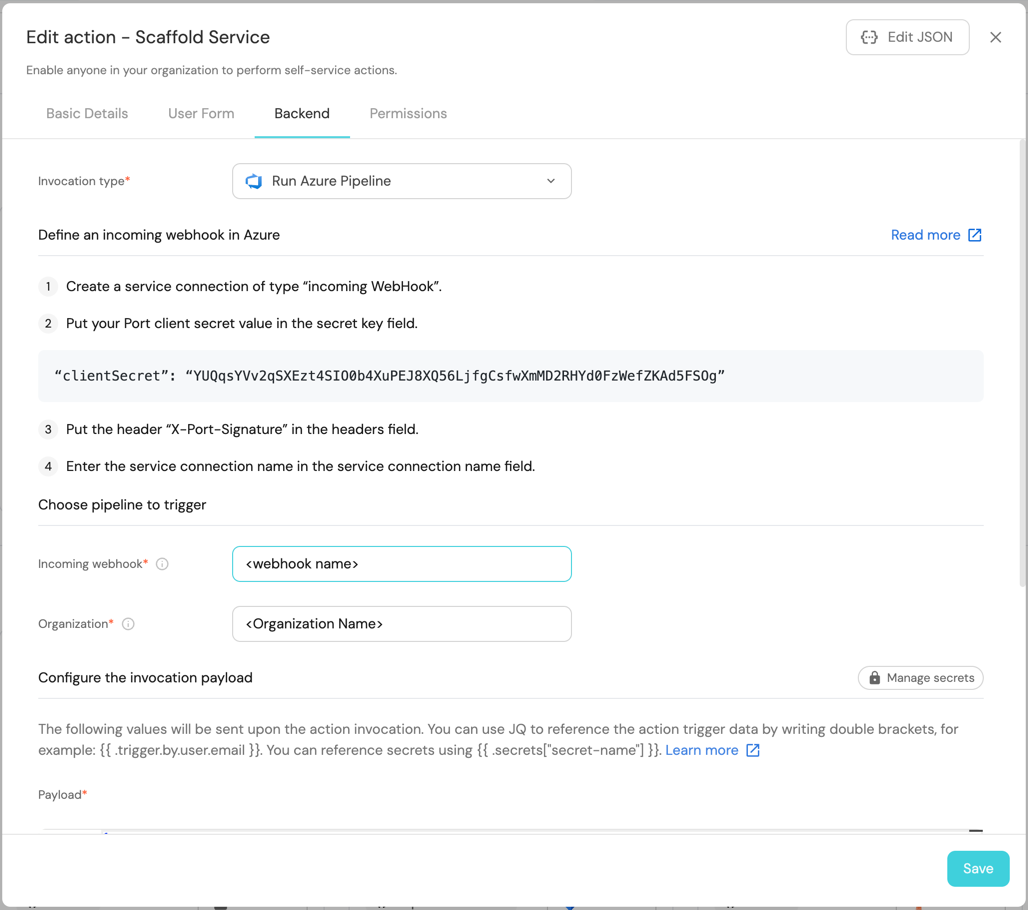This screenshot has width=1028, height=910.
Task: Switch to the User Form tab
Action: 201,114
